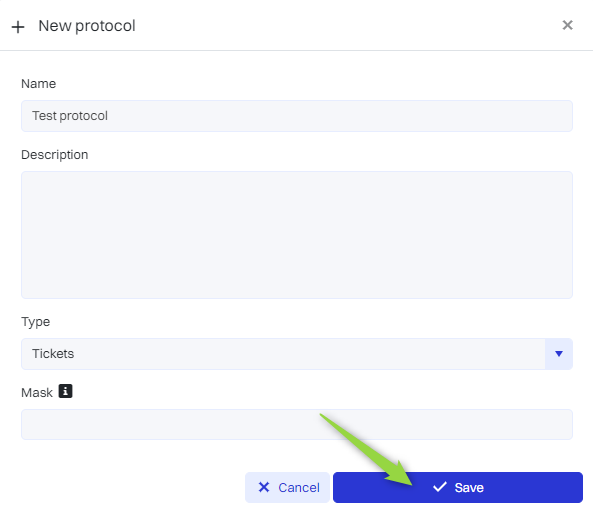Click the Name field label
The image size is (593, 515).
[39, 84]
